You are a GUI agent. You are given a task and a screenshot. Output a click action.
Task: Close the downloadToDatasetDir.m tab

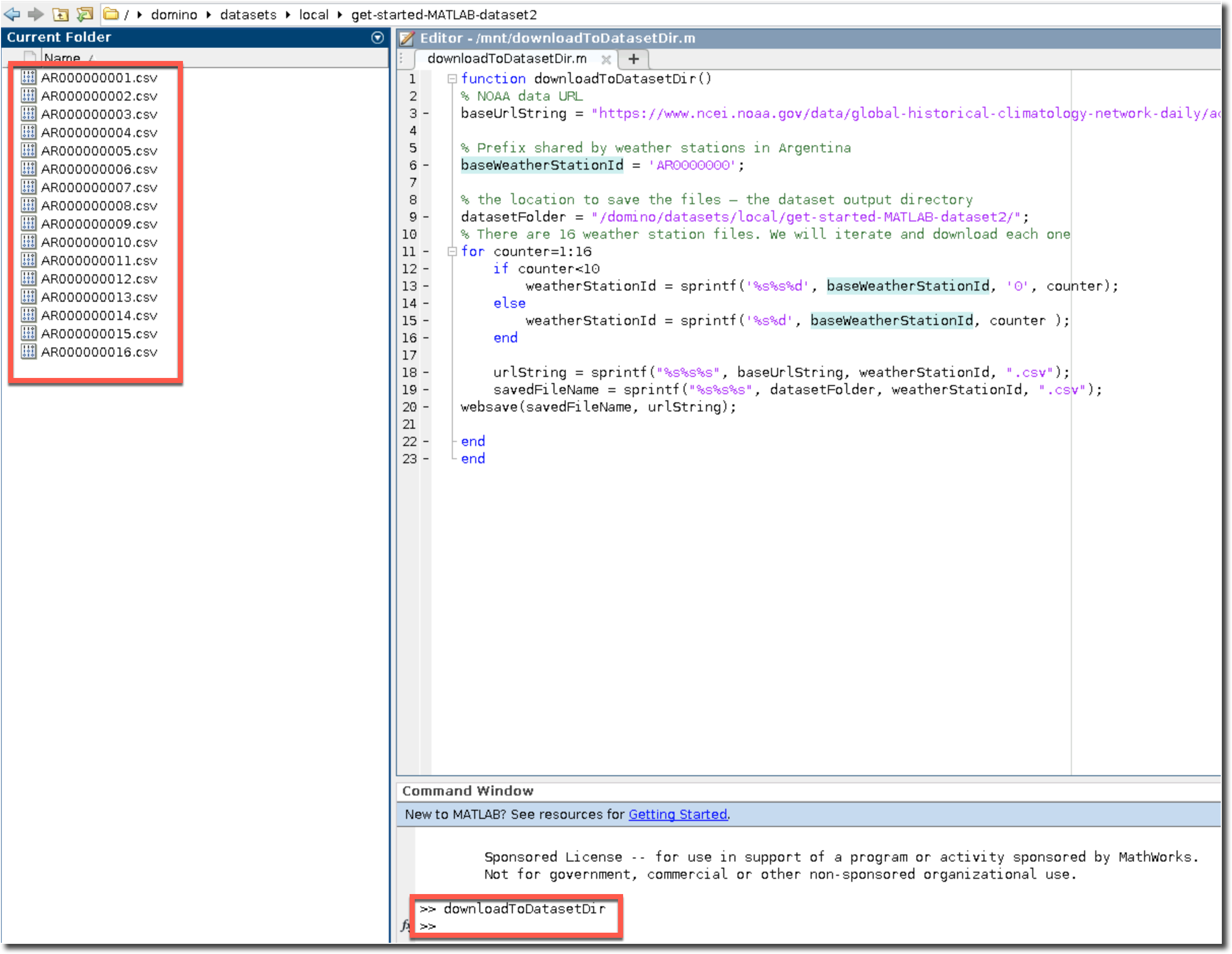click(606, 59)
